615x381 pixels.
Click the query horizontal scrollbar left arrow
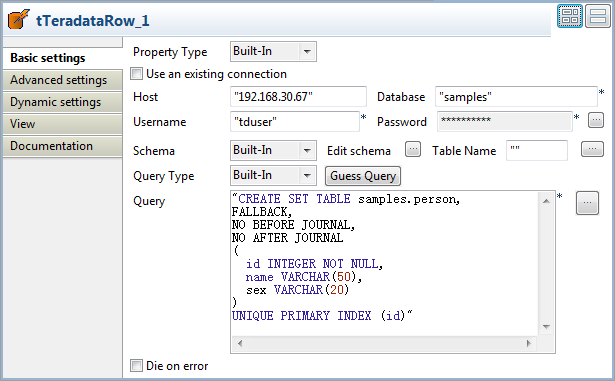point(240,343)
